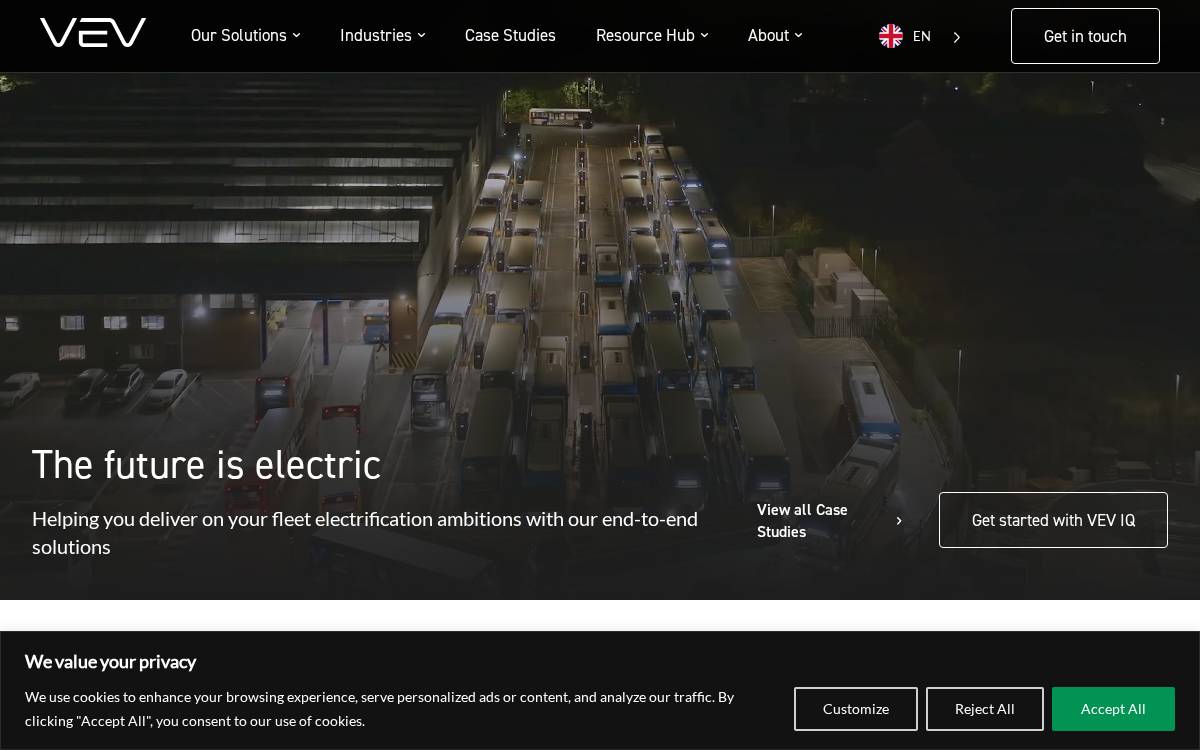Customize cookie preferences
Viewport: 1200px width, 750px height.
(856, 709)
